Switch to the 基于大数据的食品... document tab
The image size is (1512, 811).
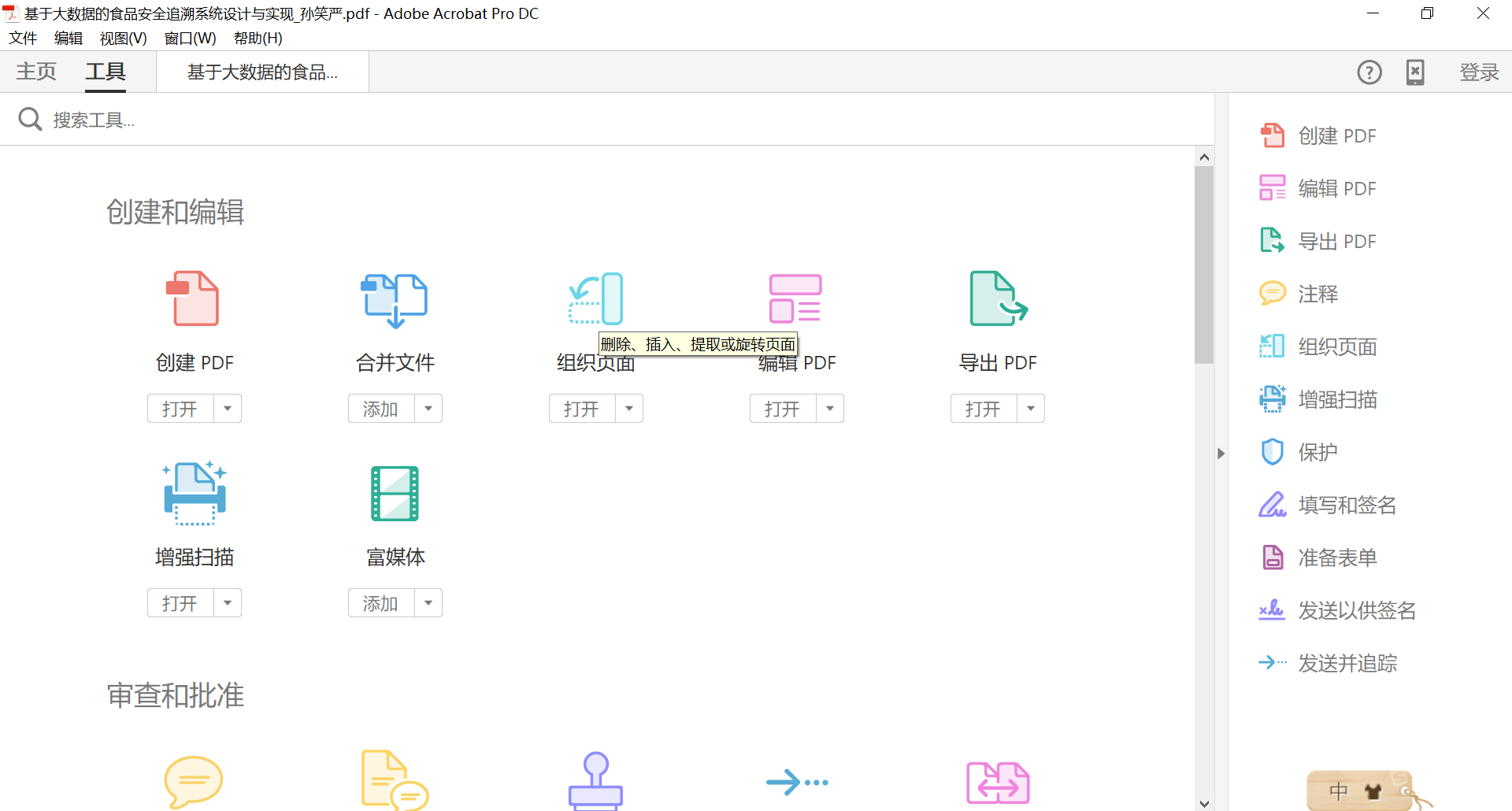coord(262,72)
